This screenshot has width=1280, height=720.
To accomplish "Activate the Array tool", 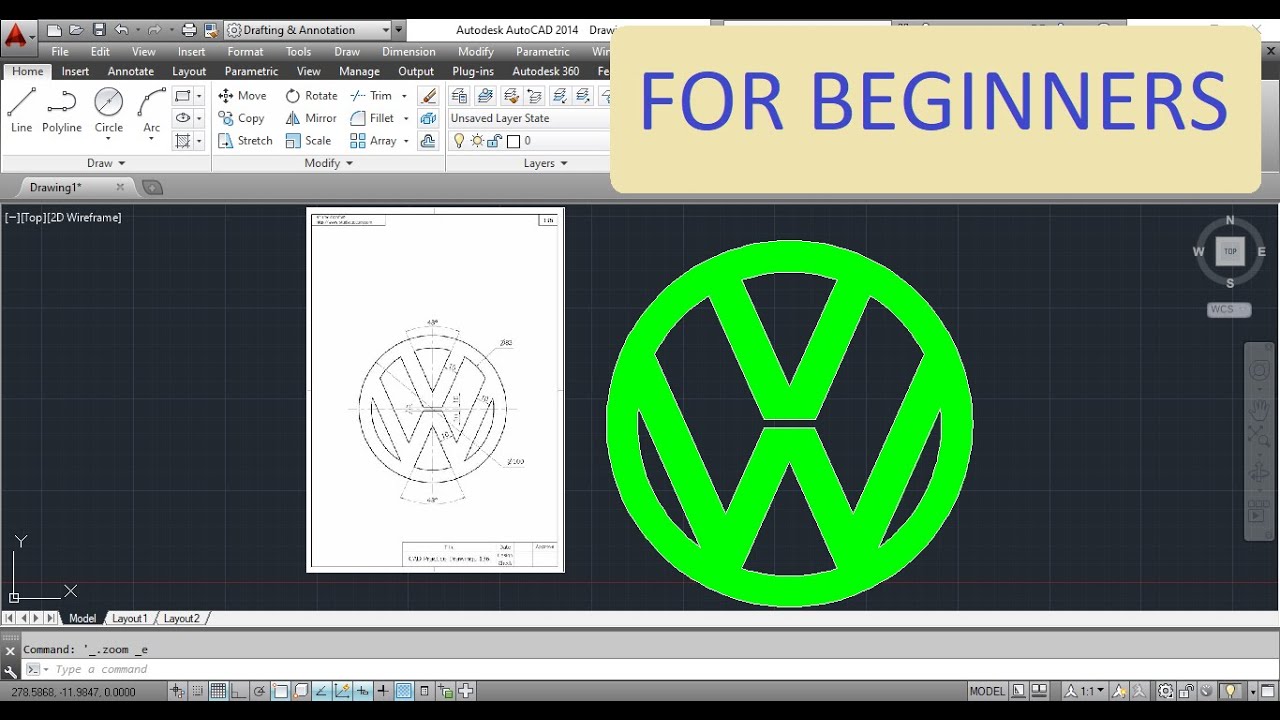I will point(373,141).
